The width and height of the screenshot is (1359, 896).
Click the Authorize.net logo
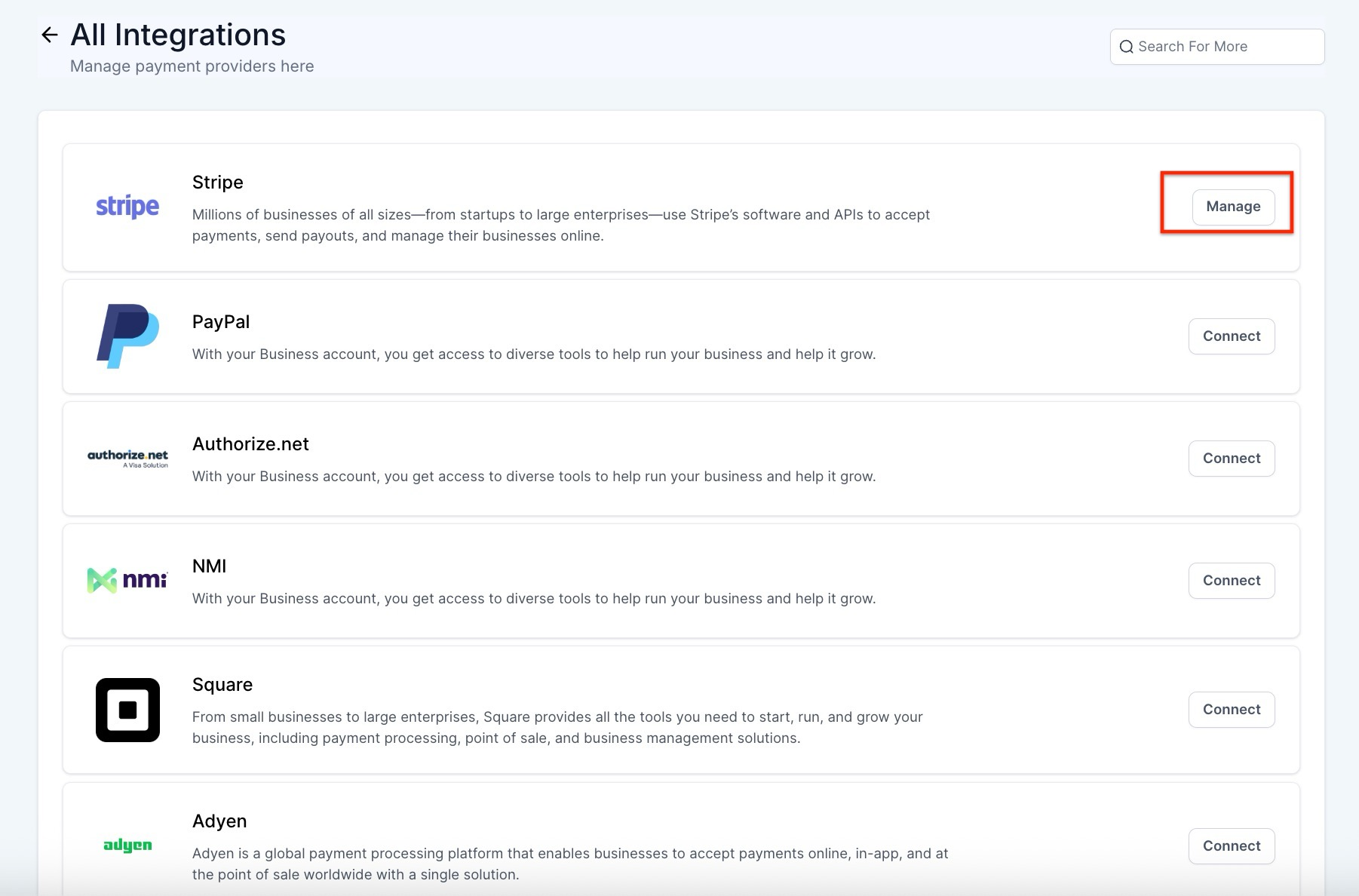point(127,459)
